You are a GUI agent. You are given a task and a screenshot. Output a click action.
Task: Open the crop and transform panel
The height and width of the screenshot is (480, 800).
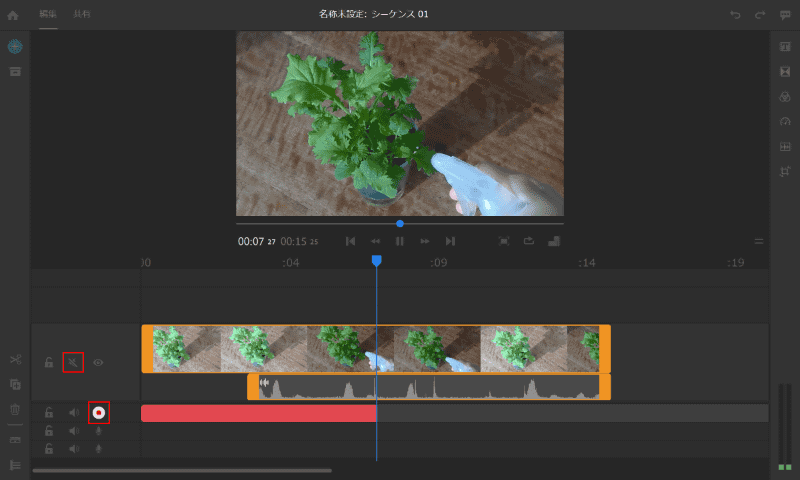coord(785,171)
